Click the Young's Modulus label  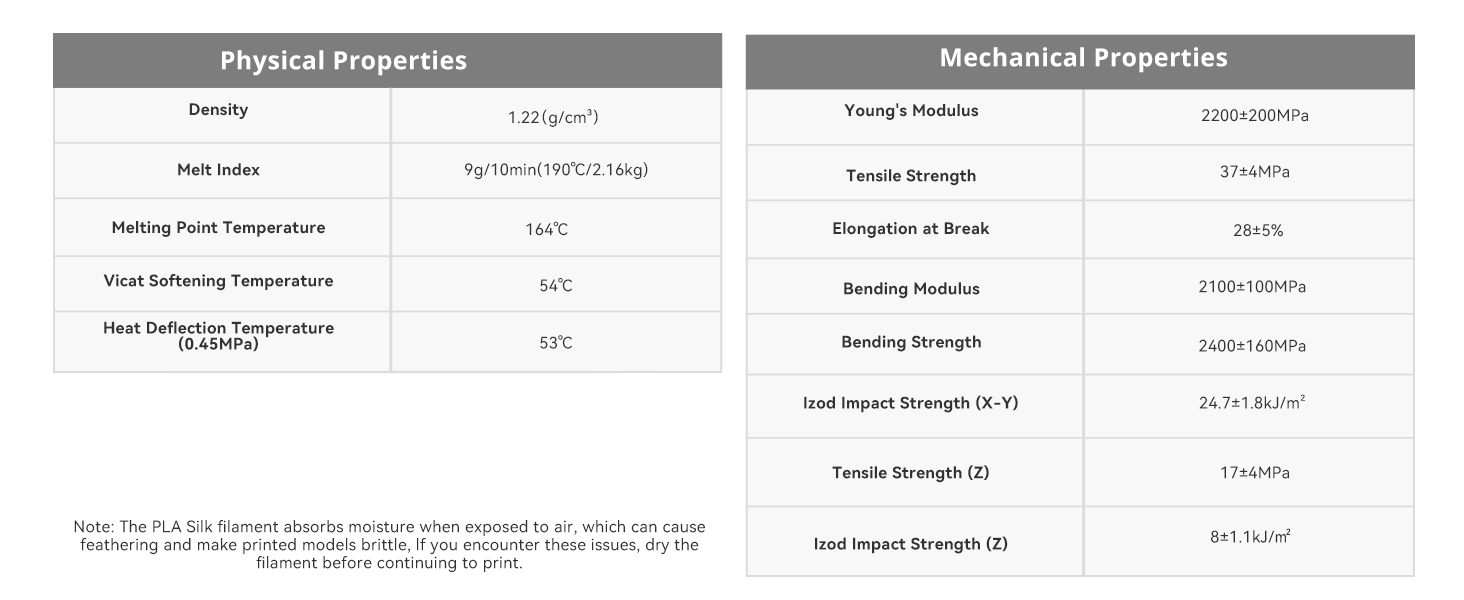[x=911, y=111]
